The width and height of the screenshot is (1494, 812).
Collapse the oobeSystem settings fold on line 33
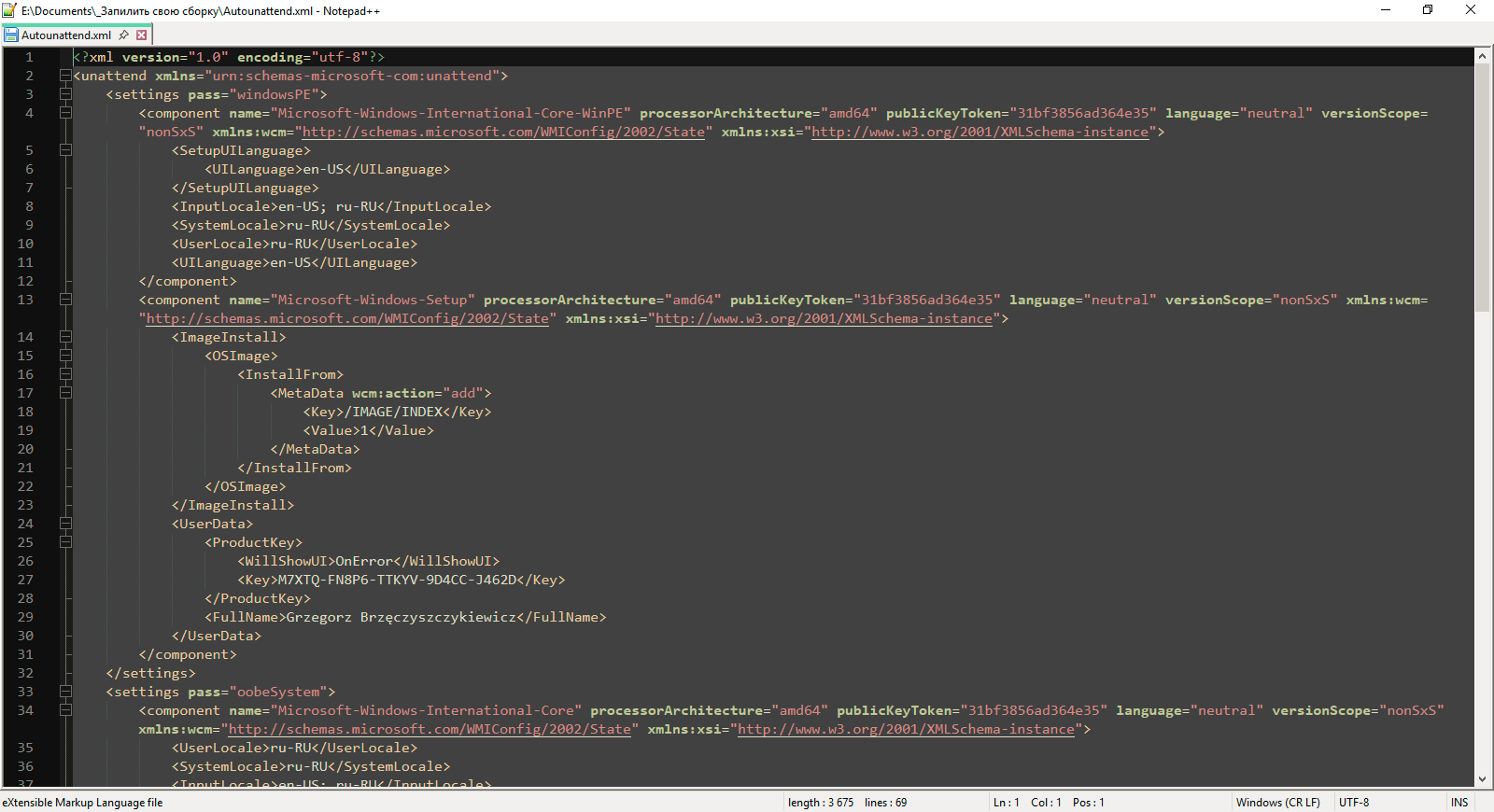[x=65, y=692]
